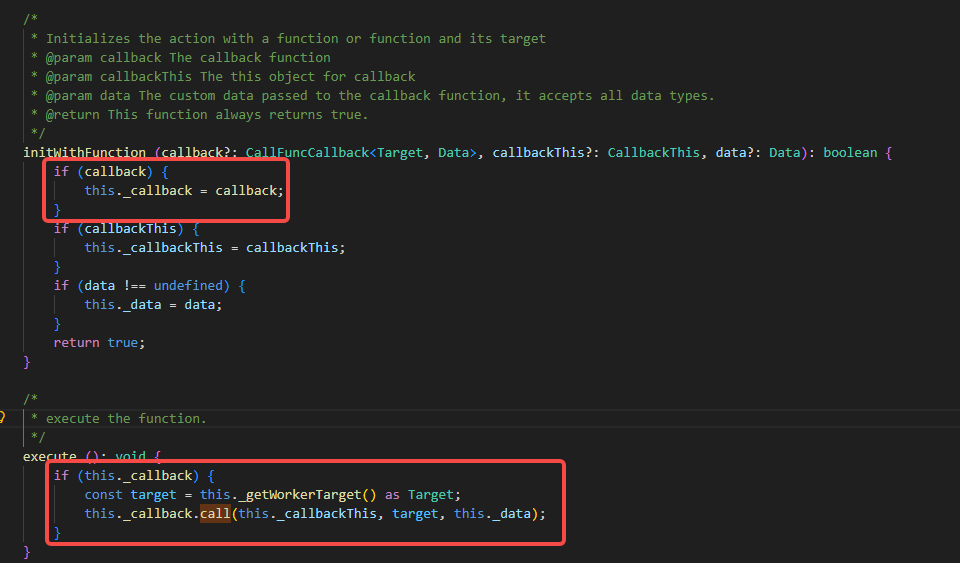Viewport: 960px width, 563px height.
Task: Click the CallFuncCallback type name
Action: tap(307, 152)
